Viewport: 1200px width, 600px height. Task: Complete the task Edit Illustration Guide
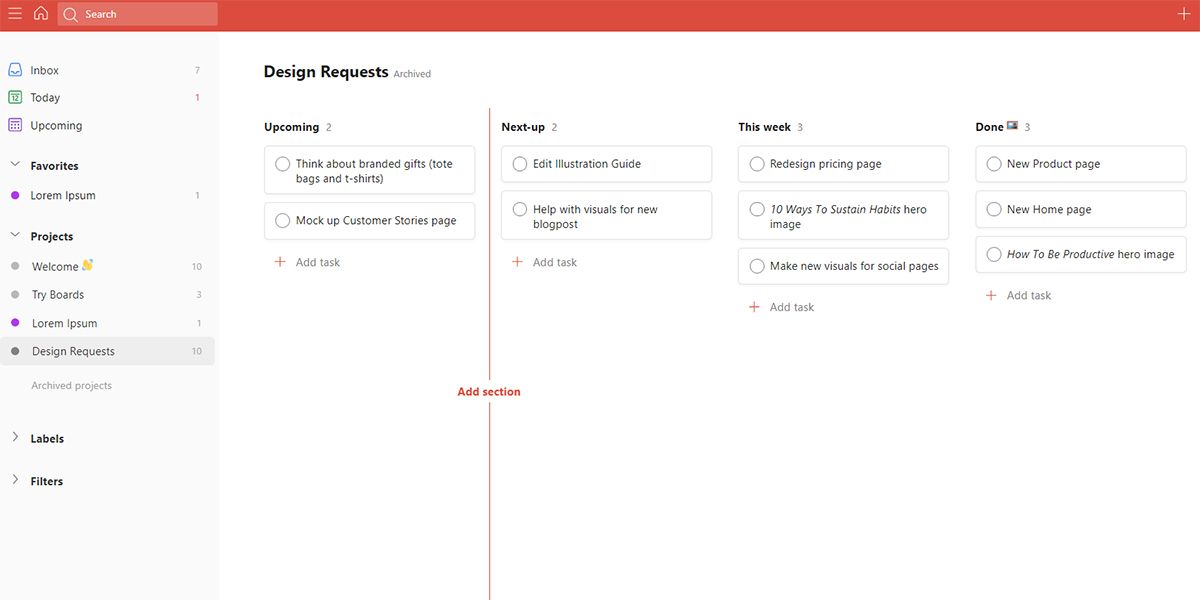520,163
